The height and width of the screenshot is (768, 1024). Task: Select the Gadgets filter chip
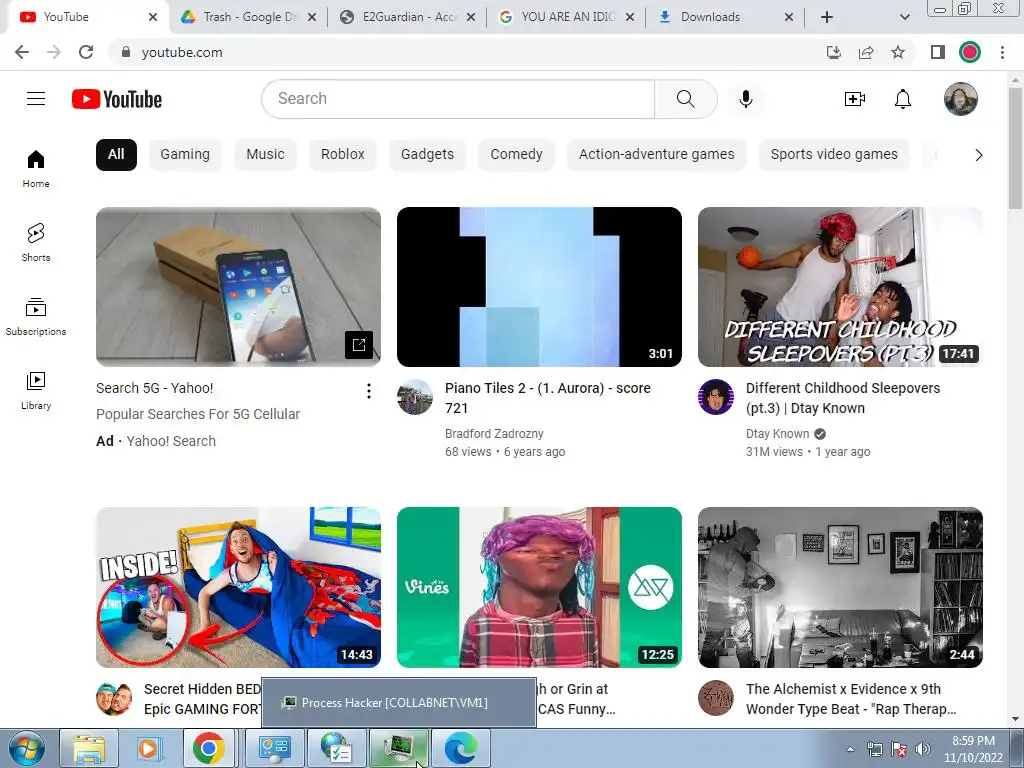[x=427, y=155]
